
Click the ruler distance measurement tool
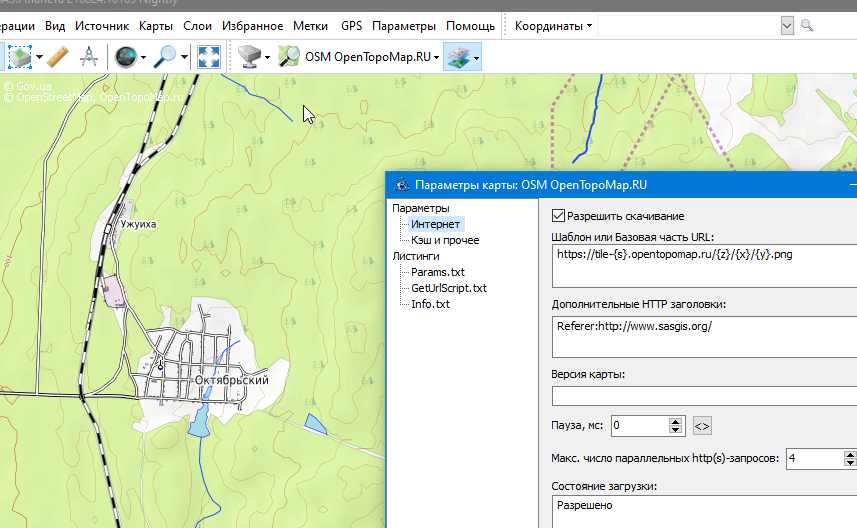(x=58, y=57)
